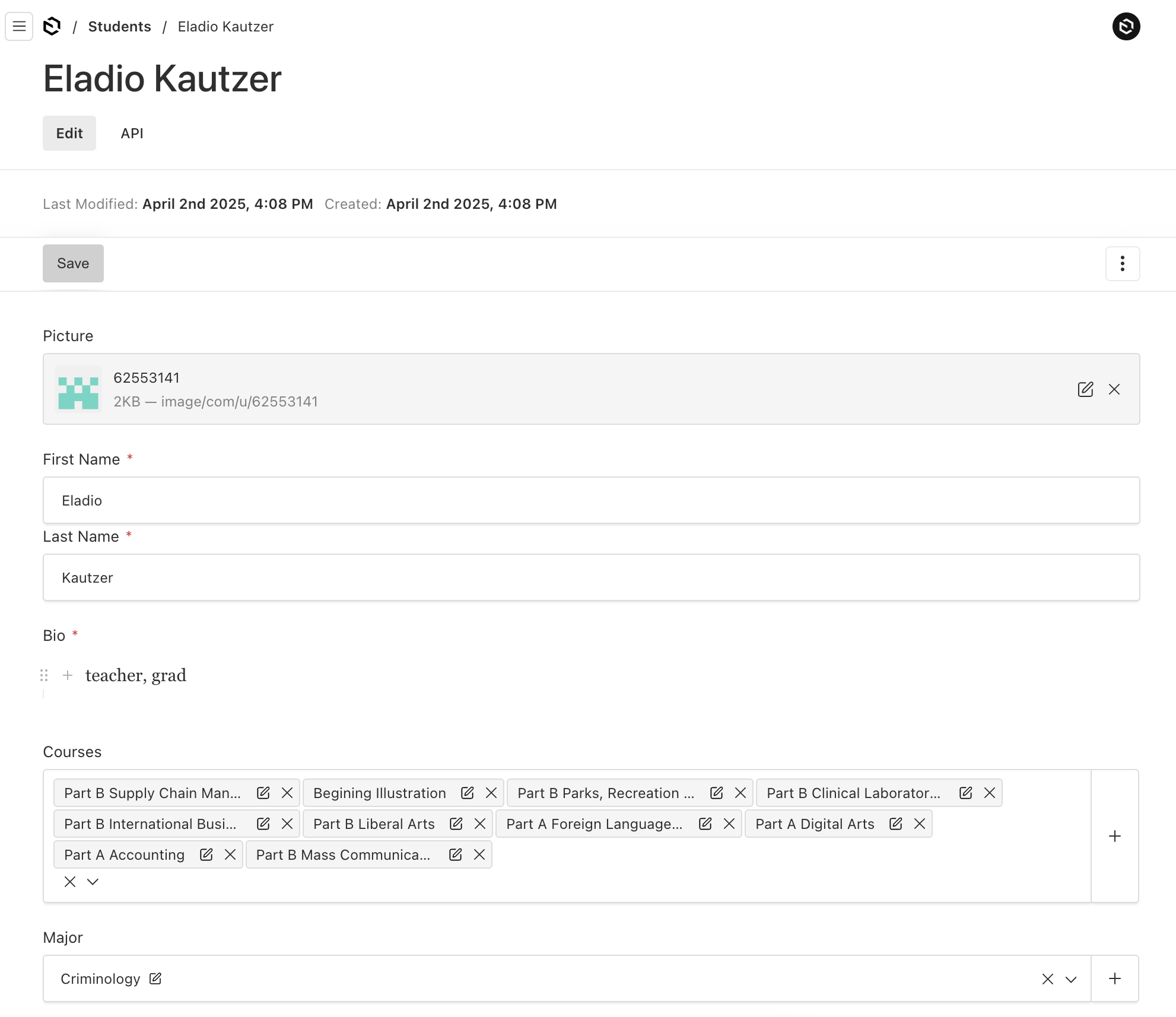The width and height of the screenshot is (1176, 1017).
Task: Click in the Last Name input field
Action: tap(591, 578)
